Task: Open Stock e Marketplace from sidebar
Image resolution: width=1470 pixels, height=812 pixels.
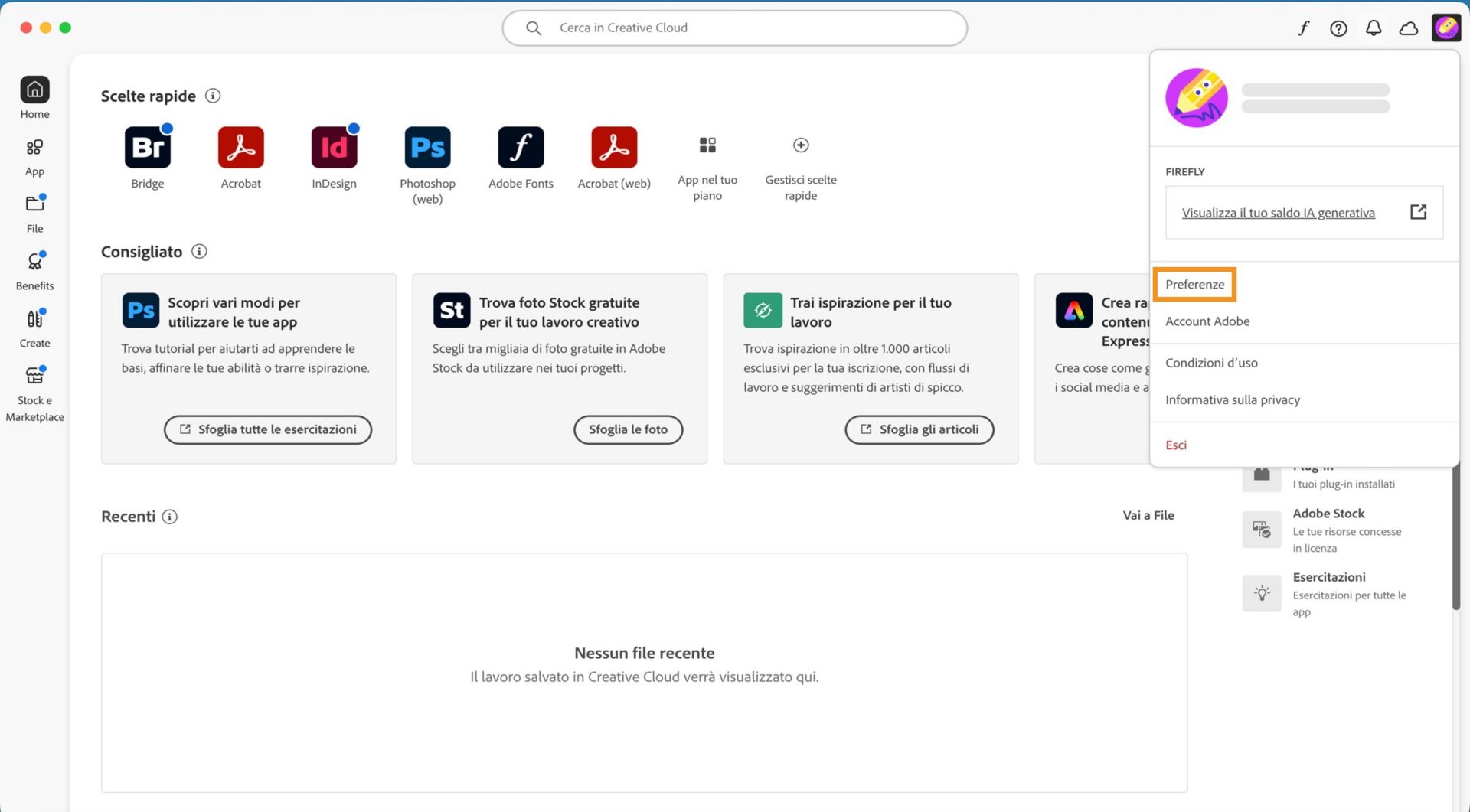Action: pos(34,383)
